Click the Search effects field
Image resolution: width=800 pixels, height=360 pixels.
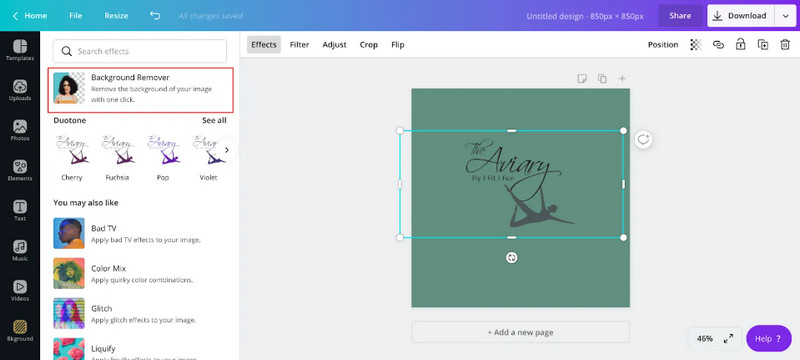(x=140, y=51)
